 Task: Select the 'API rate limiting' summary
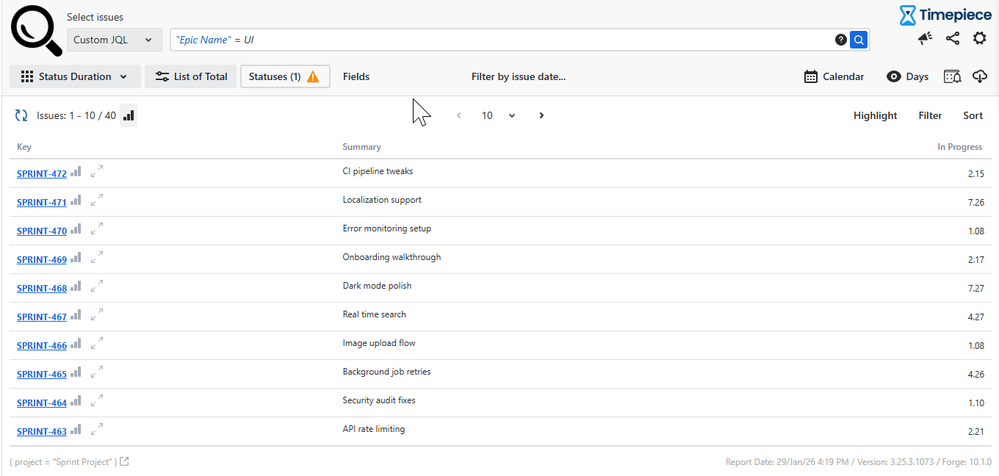[373, 429]
